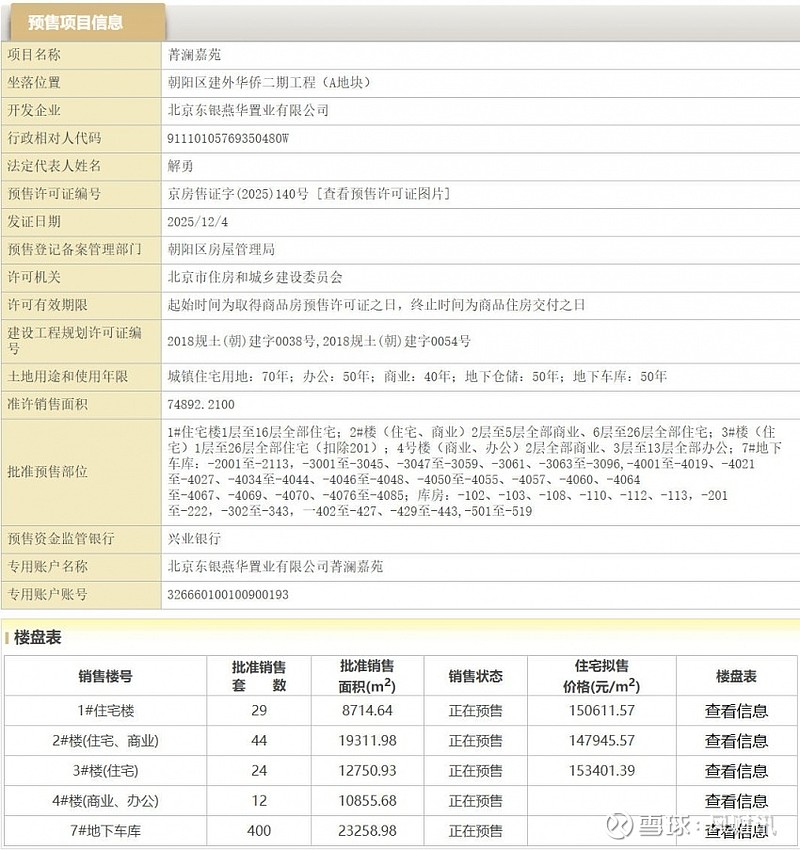This screenshot has height=850, width=800.
Task: Click the 1#住宅楼 row name
Action: tap(105, 711)
